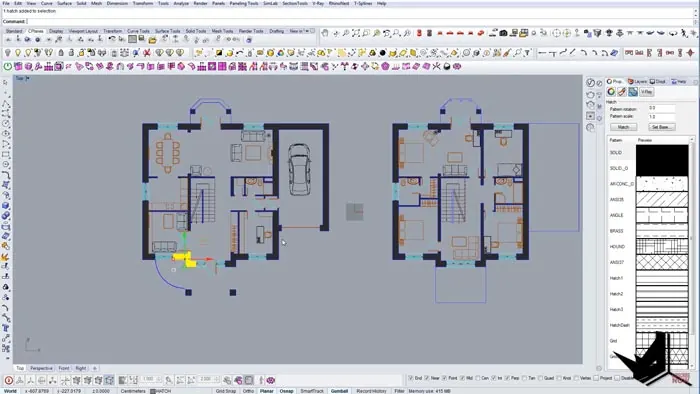
Task: Open the File menu
Action: (6, 3)
